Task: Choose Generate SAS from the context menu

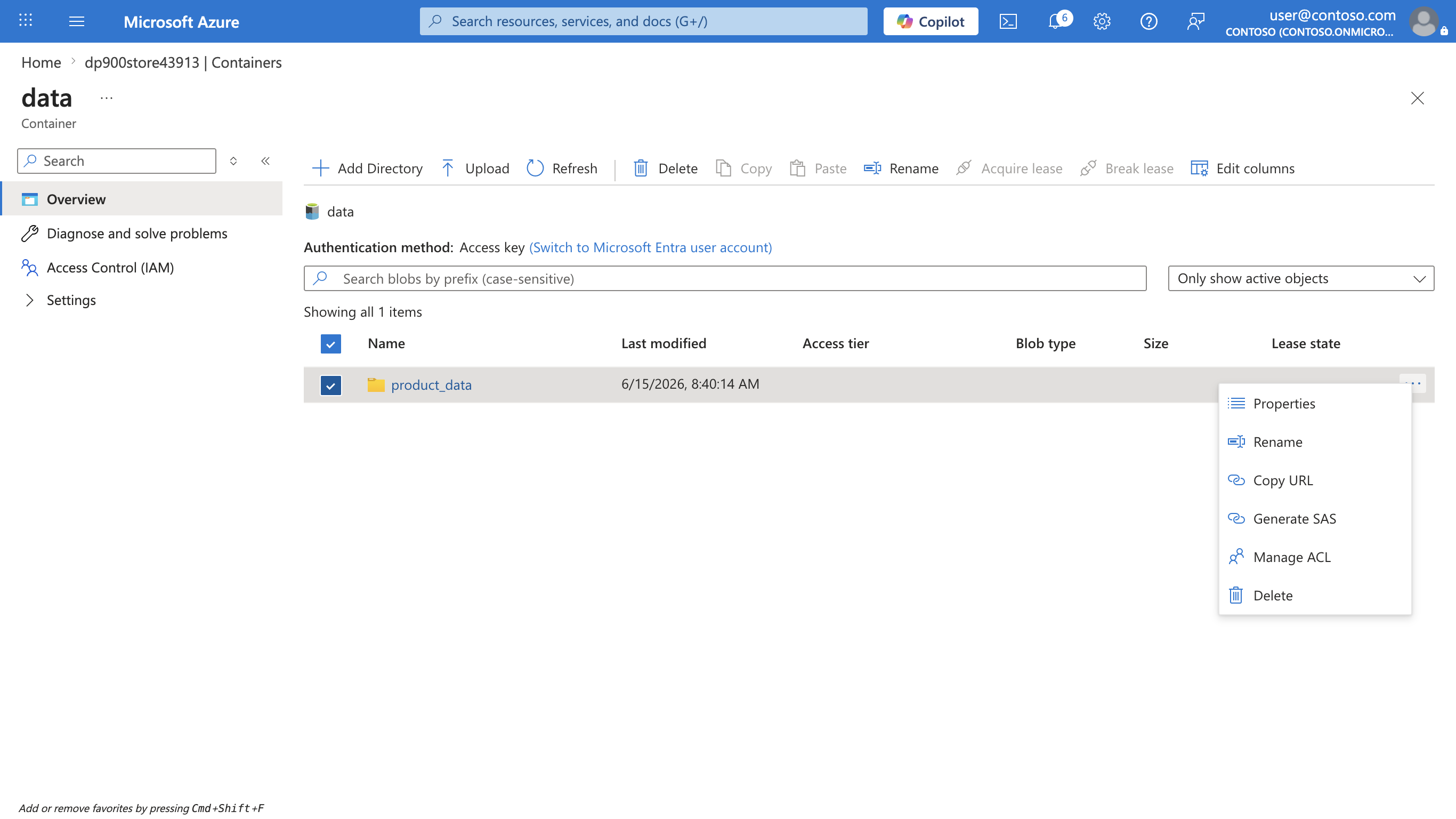Action: point(1315,519)
